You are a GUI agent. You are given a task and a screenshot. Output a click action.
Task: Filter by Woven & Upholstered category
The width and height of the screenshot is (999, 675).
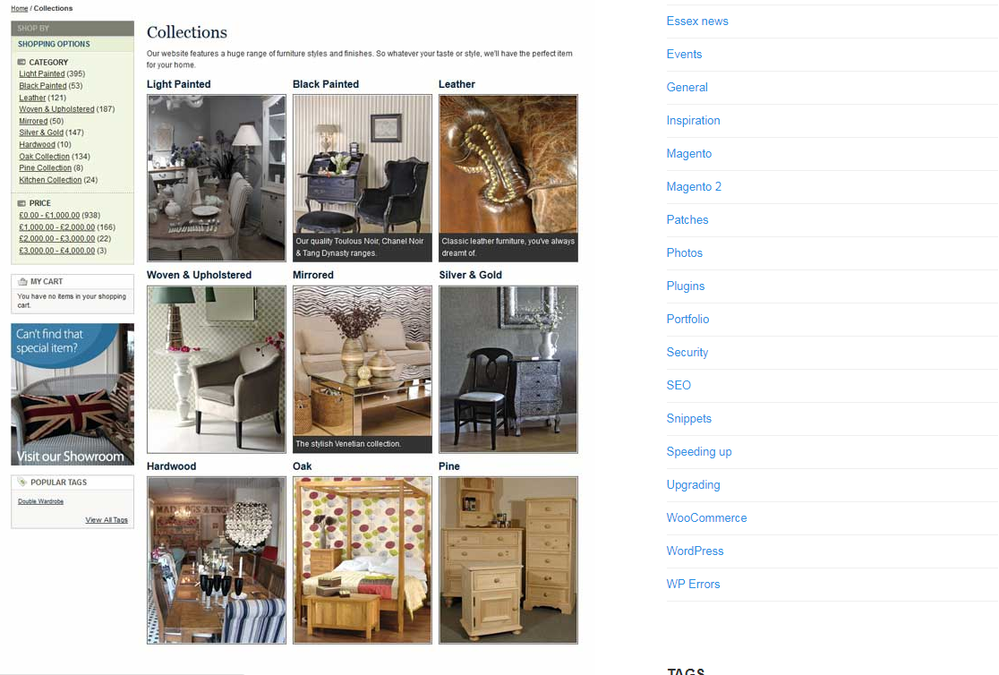point(57,110)
